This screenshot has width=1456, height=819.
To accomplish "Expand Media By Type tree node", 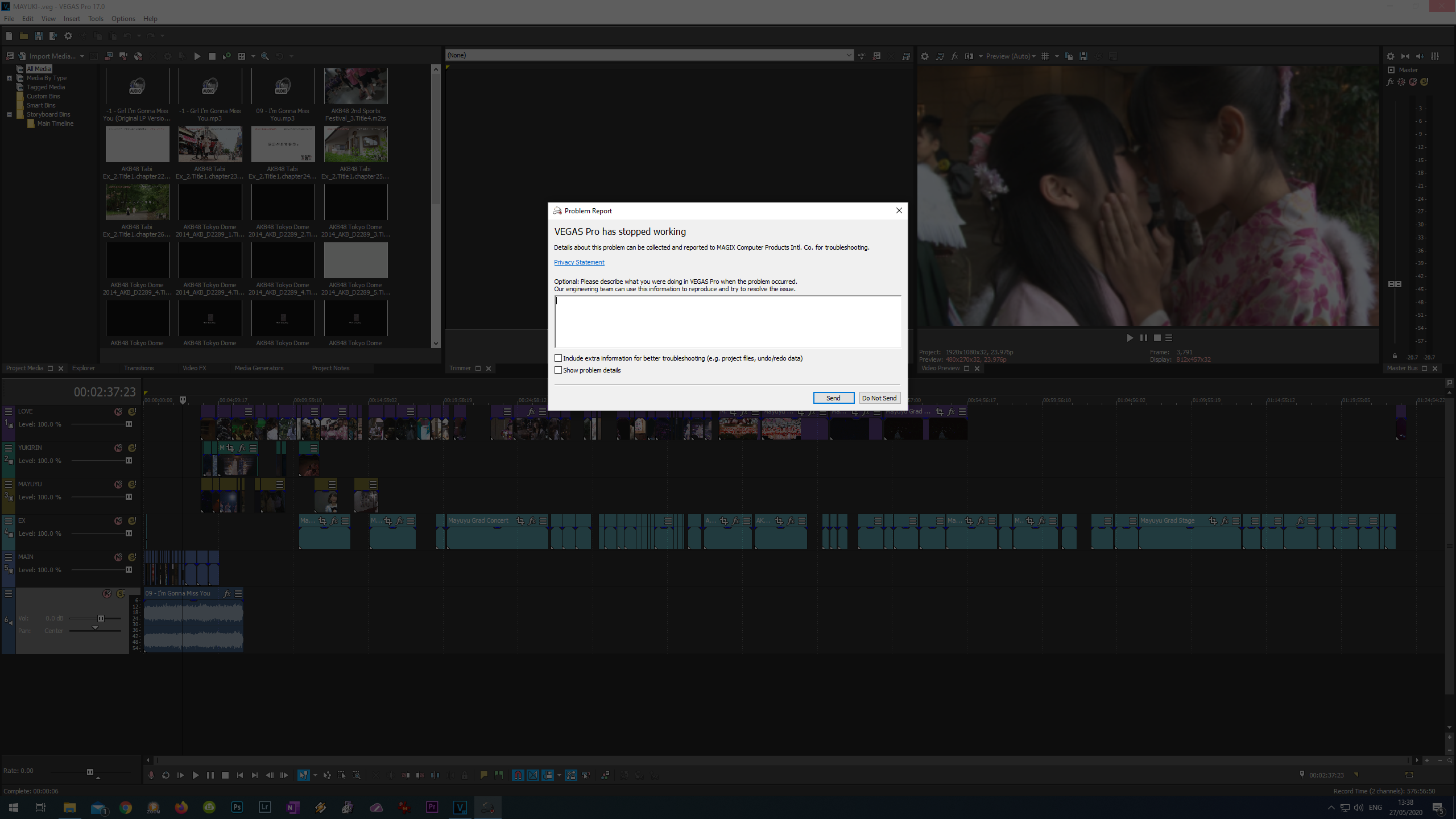I will coord(9,78).
